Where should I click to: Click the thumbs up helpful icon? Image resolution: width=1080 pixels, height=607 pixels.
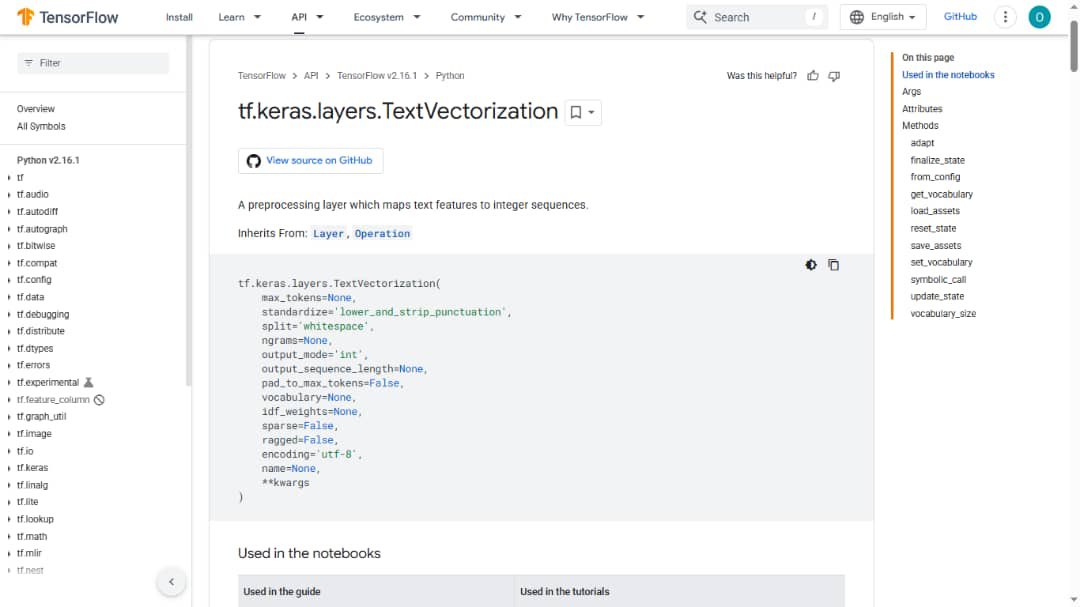tap(812, 75)
